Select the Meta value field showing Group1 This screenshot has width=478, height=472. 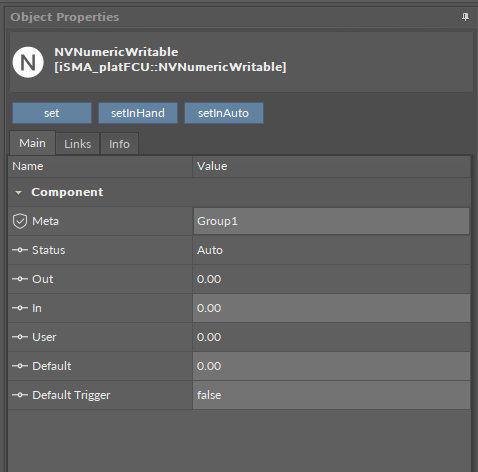331,221
